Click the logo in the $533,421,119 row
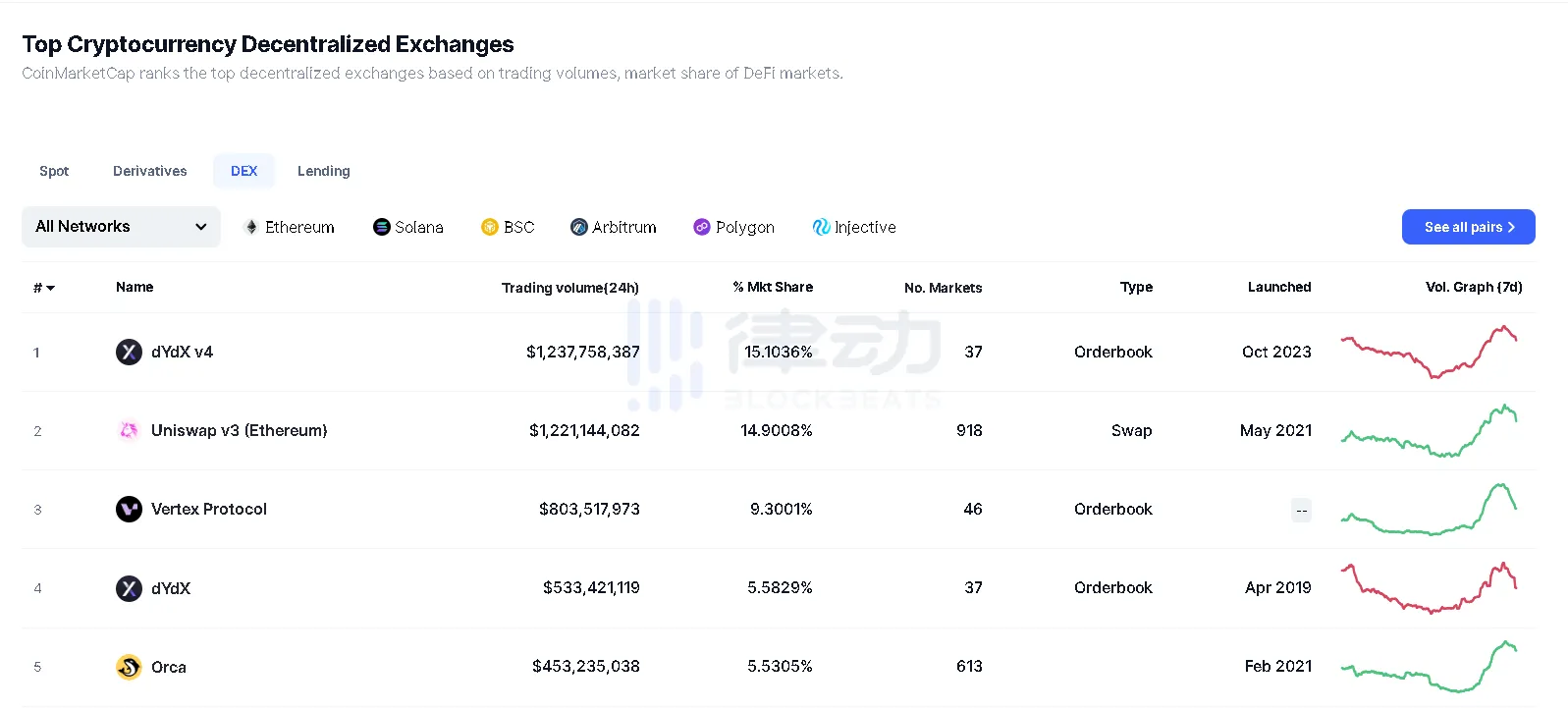 click(x=129, y=588)
